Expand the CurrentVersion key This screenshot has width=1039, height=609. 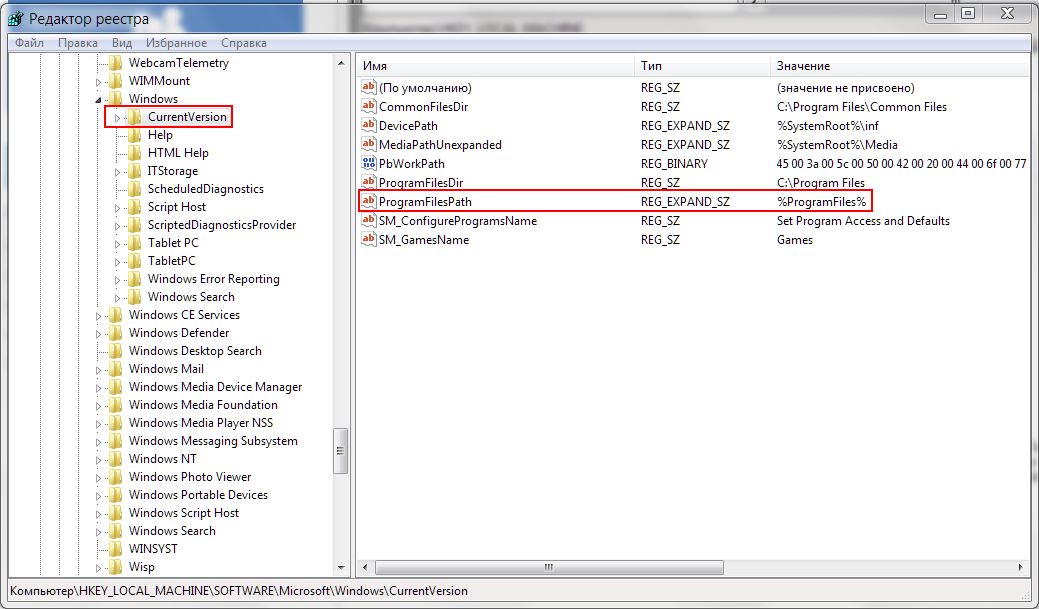click(x=117, y=118)
